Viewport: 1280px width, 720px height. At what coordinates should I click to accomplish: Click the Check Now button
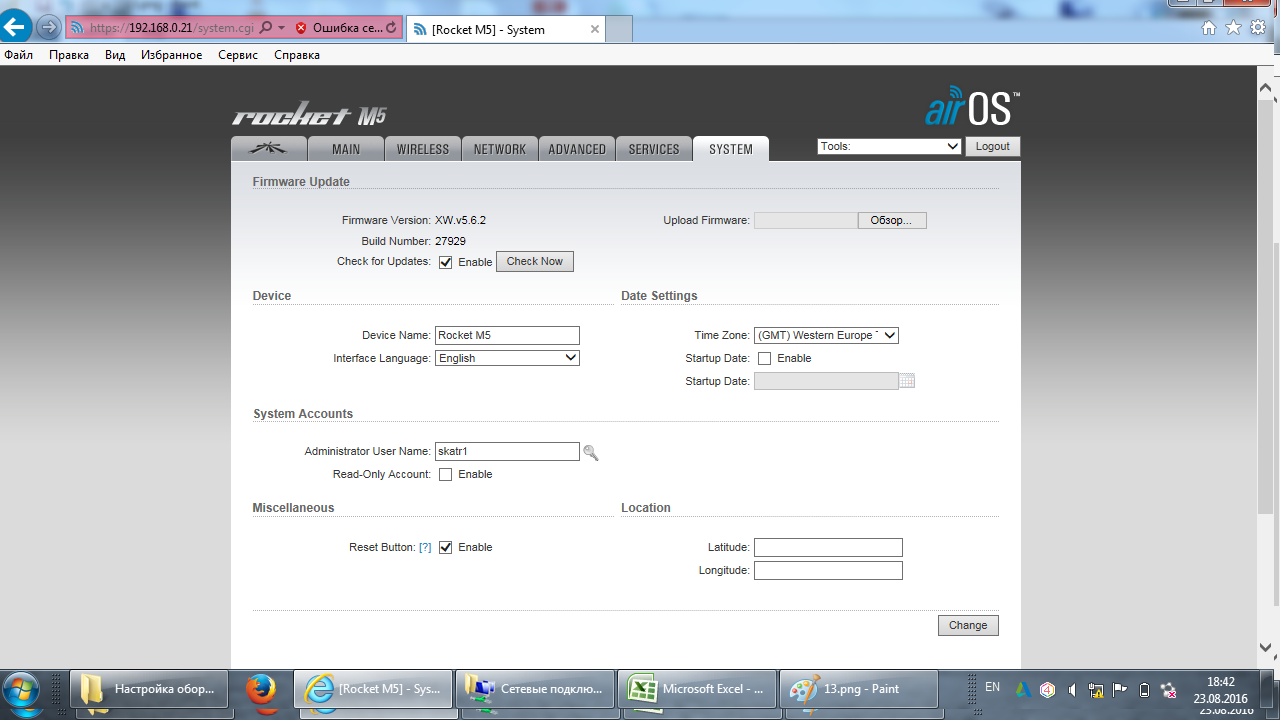click(x=535, y=262)
